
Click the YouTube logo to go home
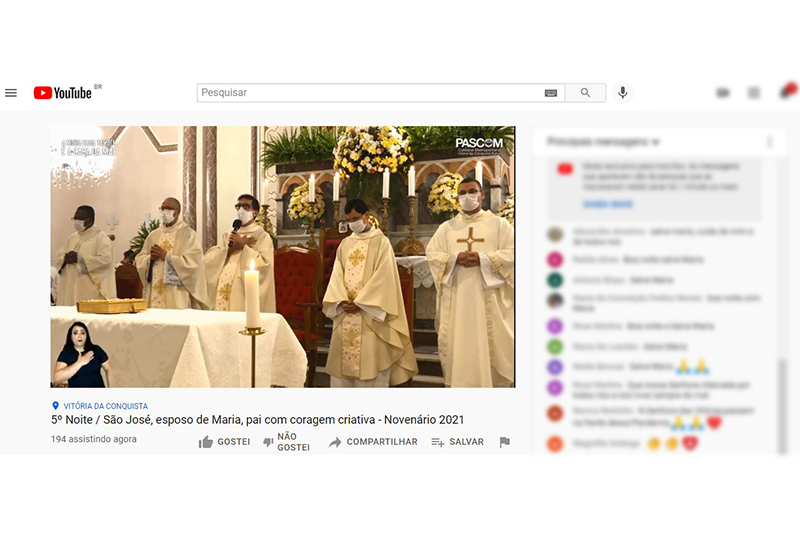coord(63,93)
